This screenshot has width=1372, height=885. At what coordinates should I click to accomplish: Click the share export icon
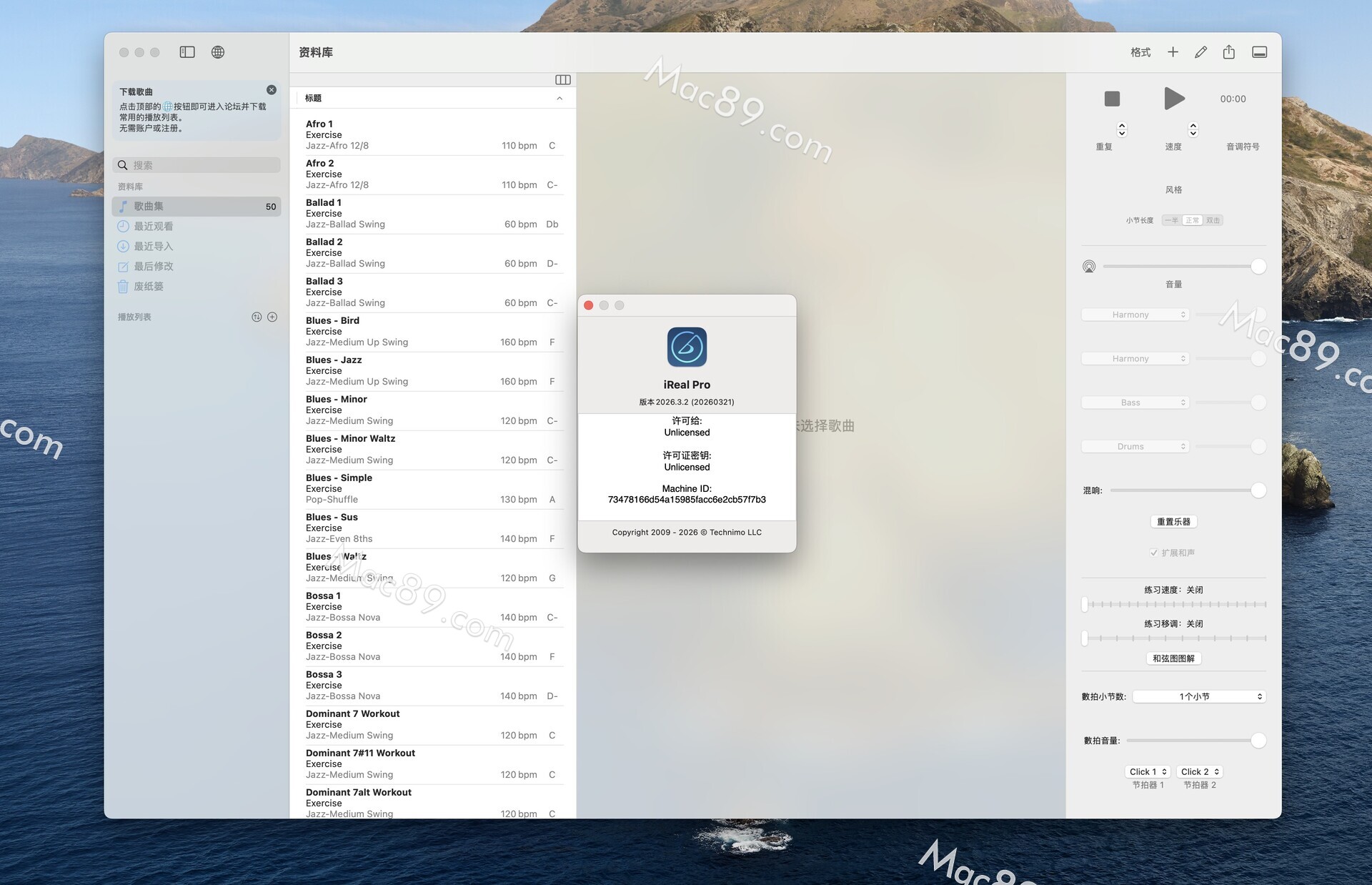(1228, 52)
